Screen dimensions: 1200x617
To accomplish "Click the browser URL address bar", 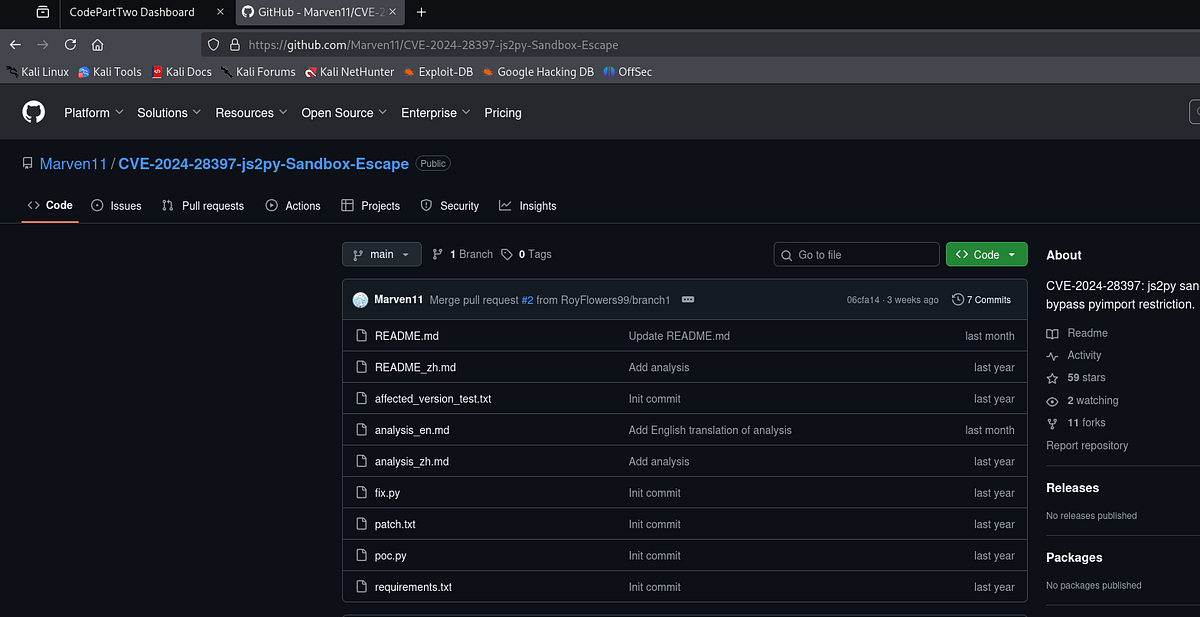I will (x=700, y=45).
